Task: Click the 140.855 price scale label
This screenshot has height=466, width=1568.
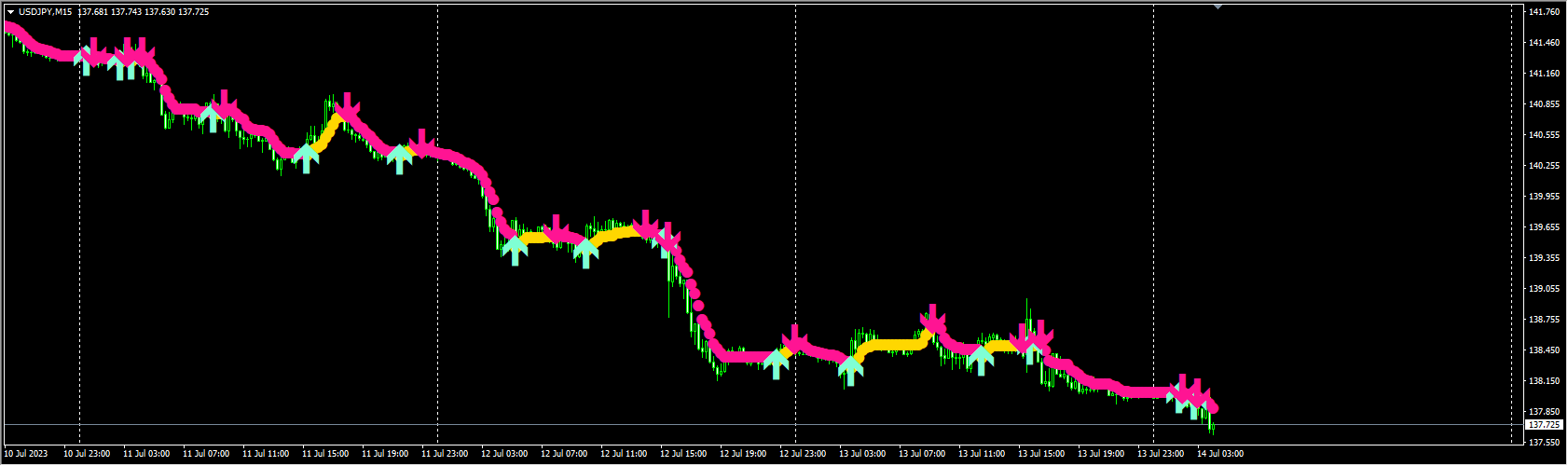Action: [1545, 104]
